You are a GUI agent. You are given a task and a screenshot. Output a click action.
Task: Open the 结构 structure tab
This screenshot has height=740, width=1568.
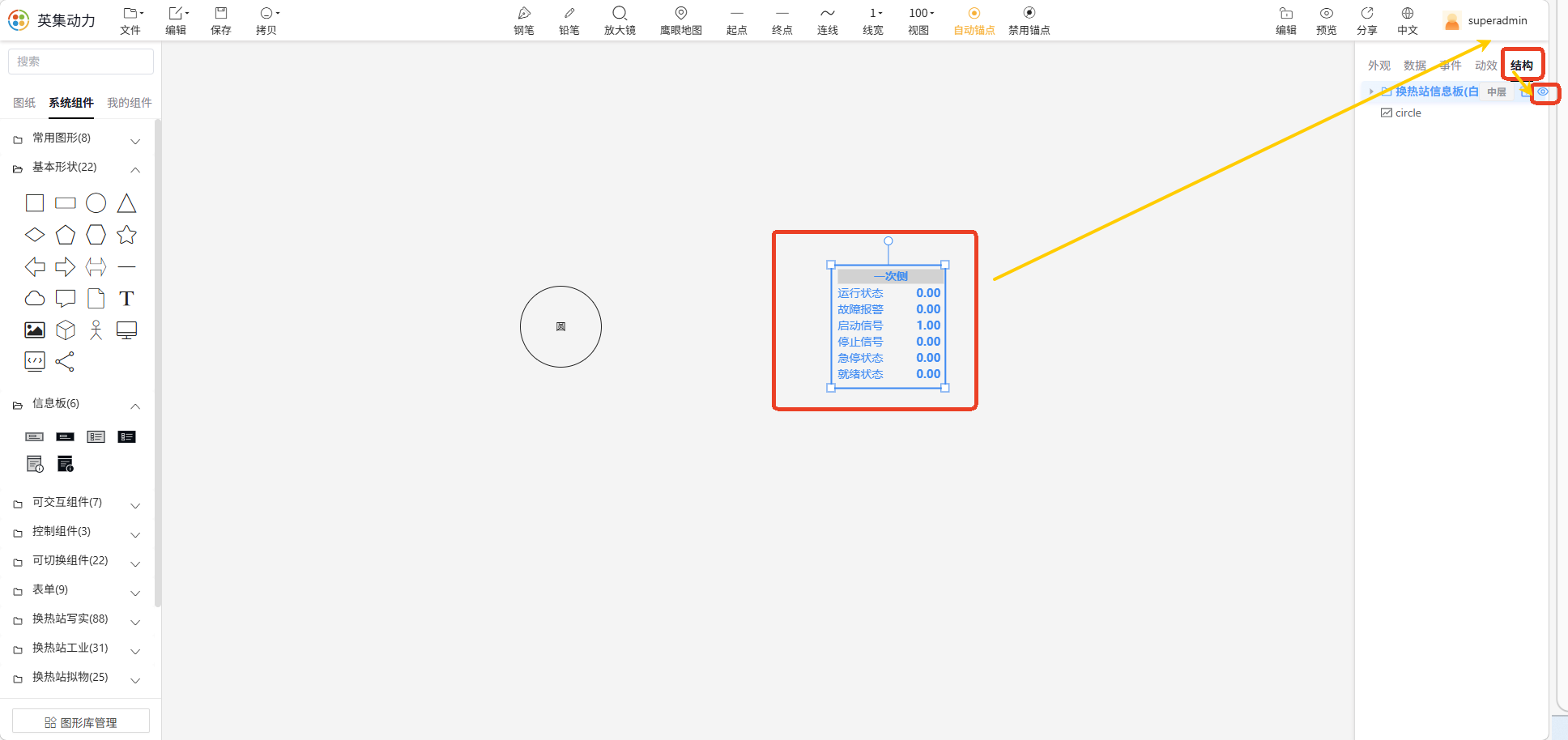point(1522,66)
